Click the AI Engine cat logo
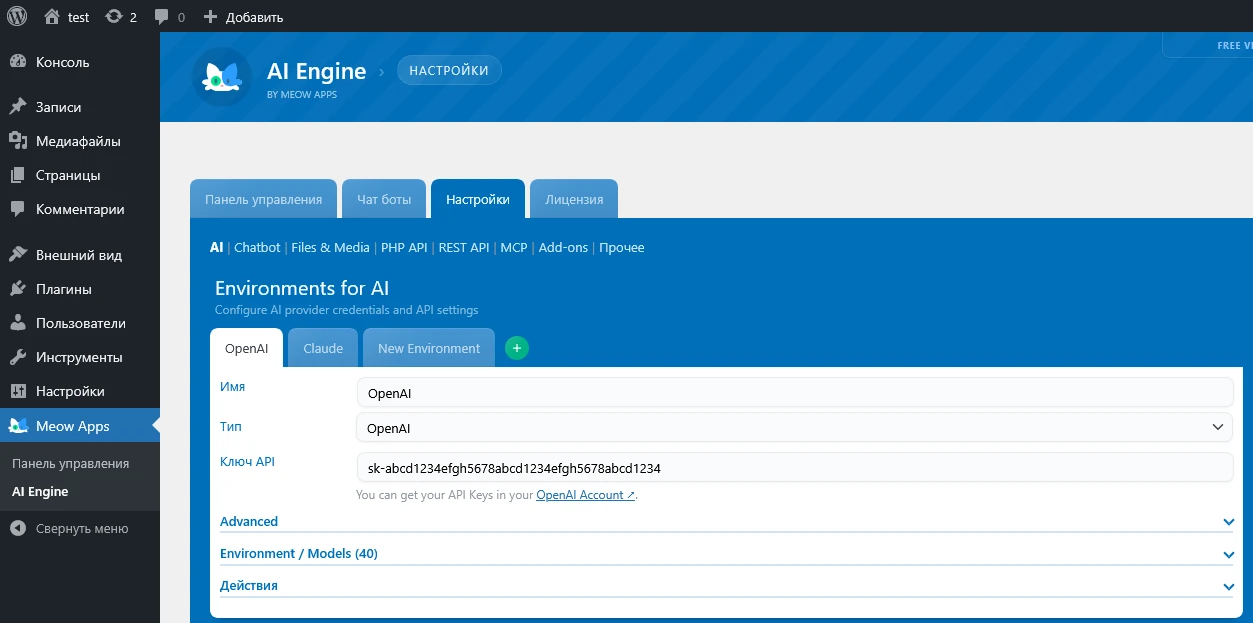 point(222,77)
